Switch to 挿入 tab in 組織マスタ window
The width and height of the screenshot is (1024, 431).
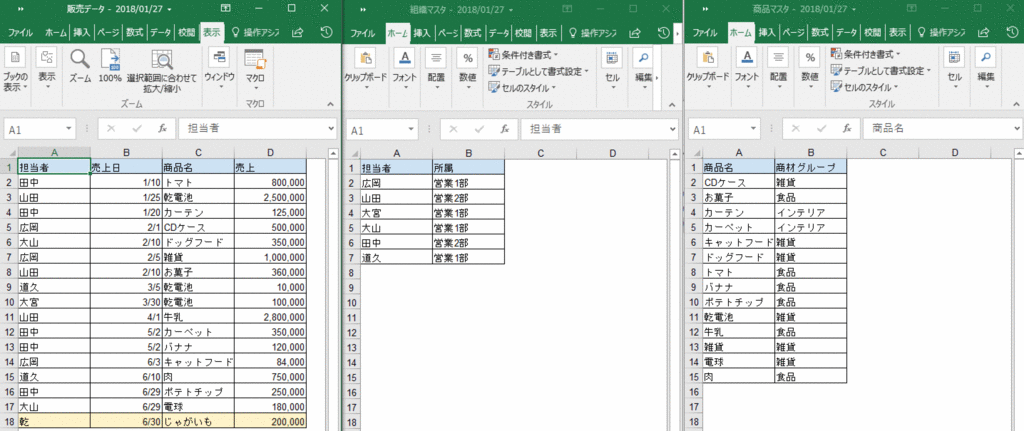(423, 33)
